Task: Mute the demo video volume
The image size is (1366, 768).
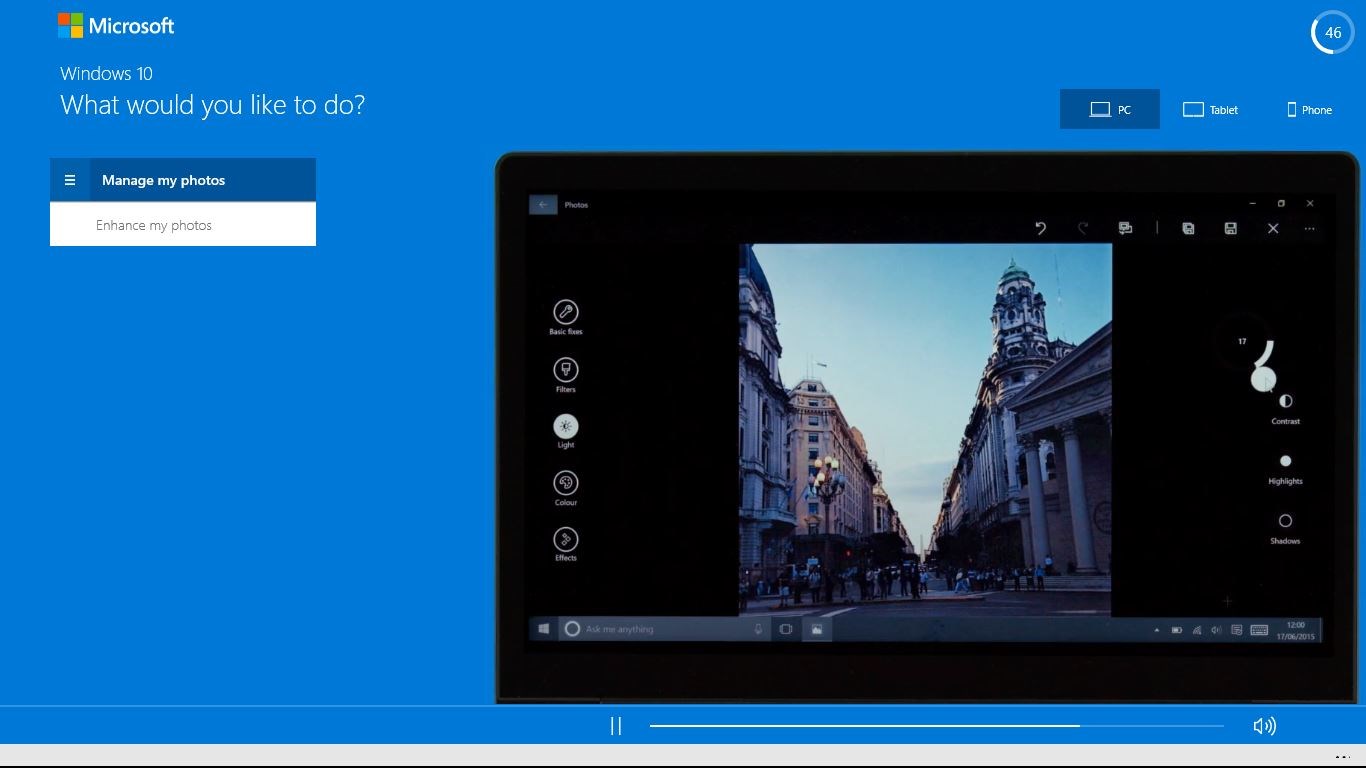Action: 1264,726
